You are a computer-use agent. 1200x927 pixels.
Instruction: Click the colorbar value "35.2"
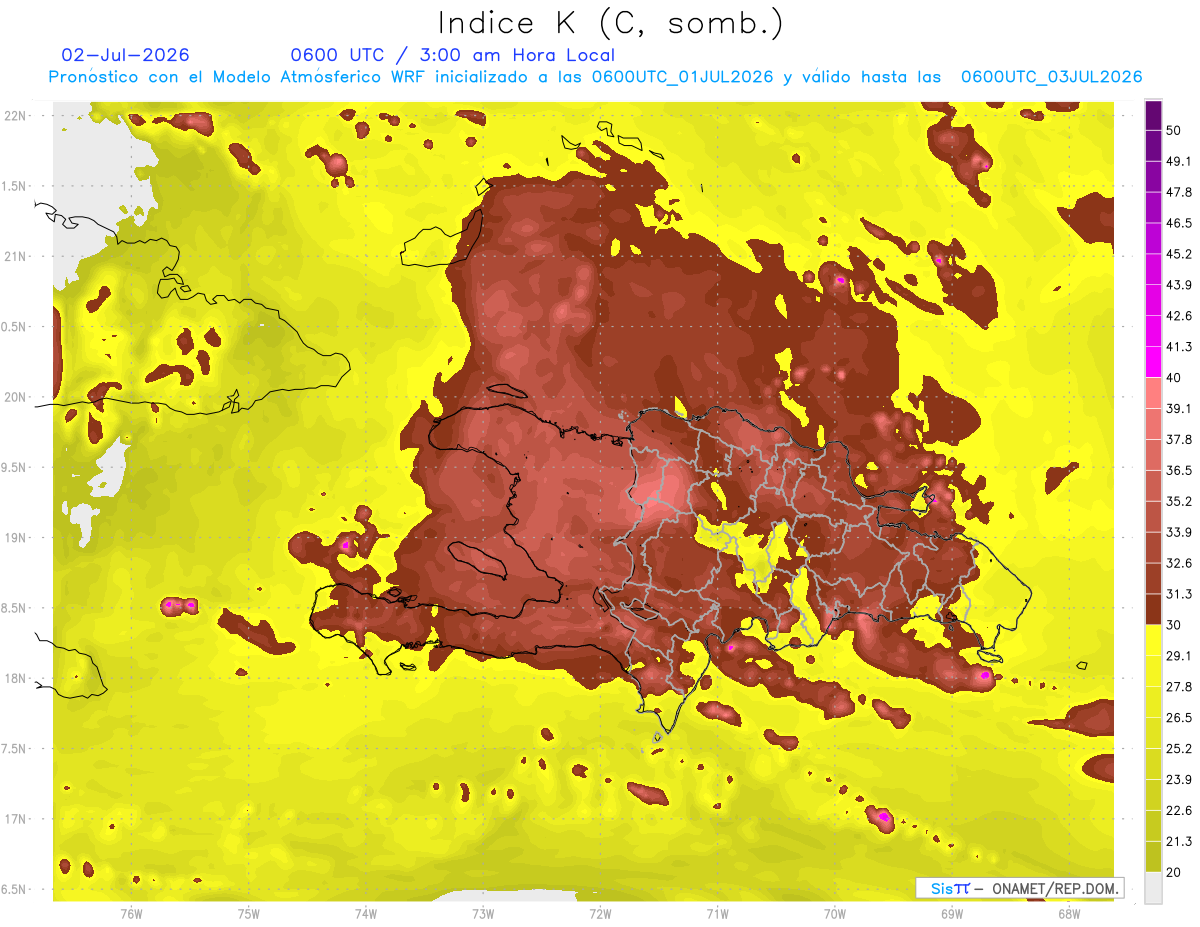pyautogui.click(x=1178, y=501)
